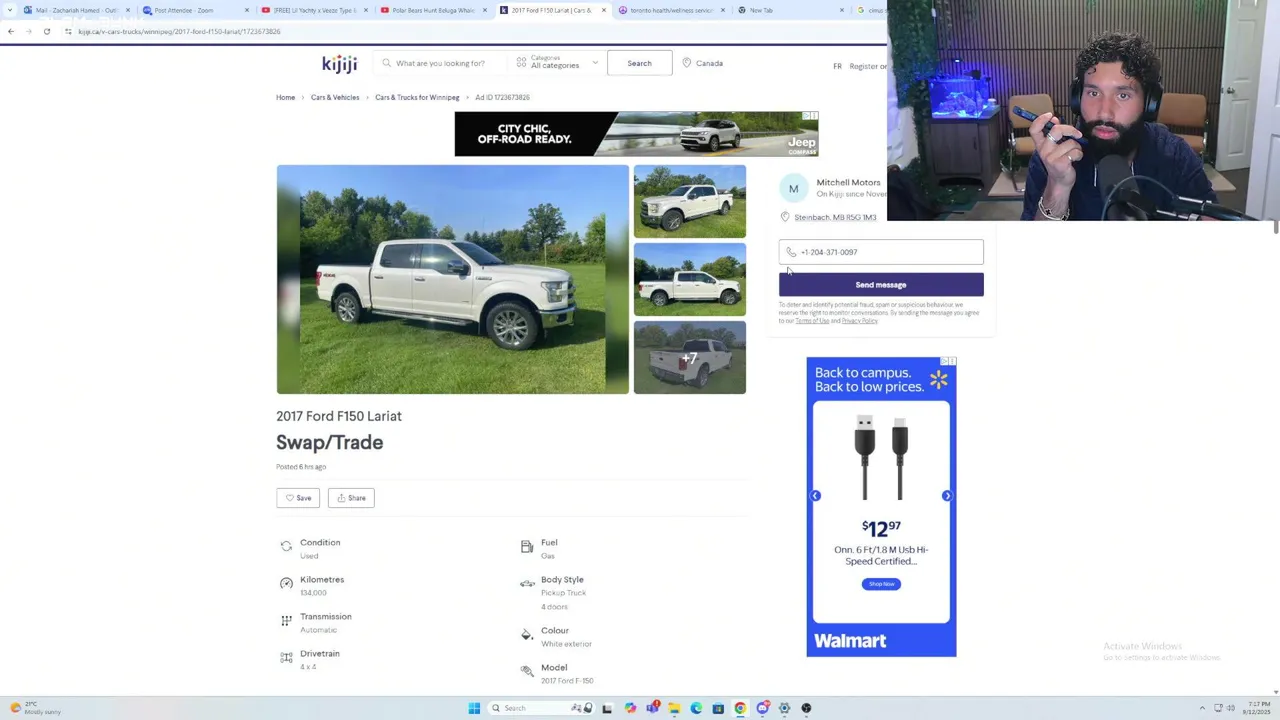Screen dimensions: 1280x720
Task: Switch to the Mail Outlook tab
Action: 76,10
